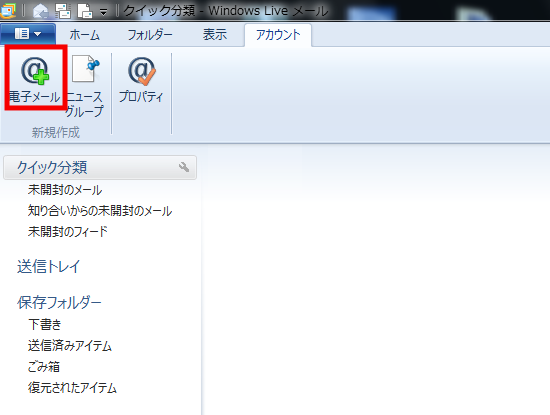Screen dimensions: 550x415
Task: Open 送信済みアイテム folder
Action: coord(70,346)
